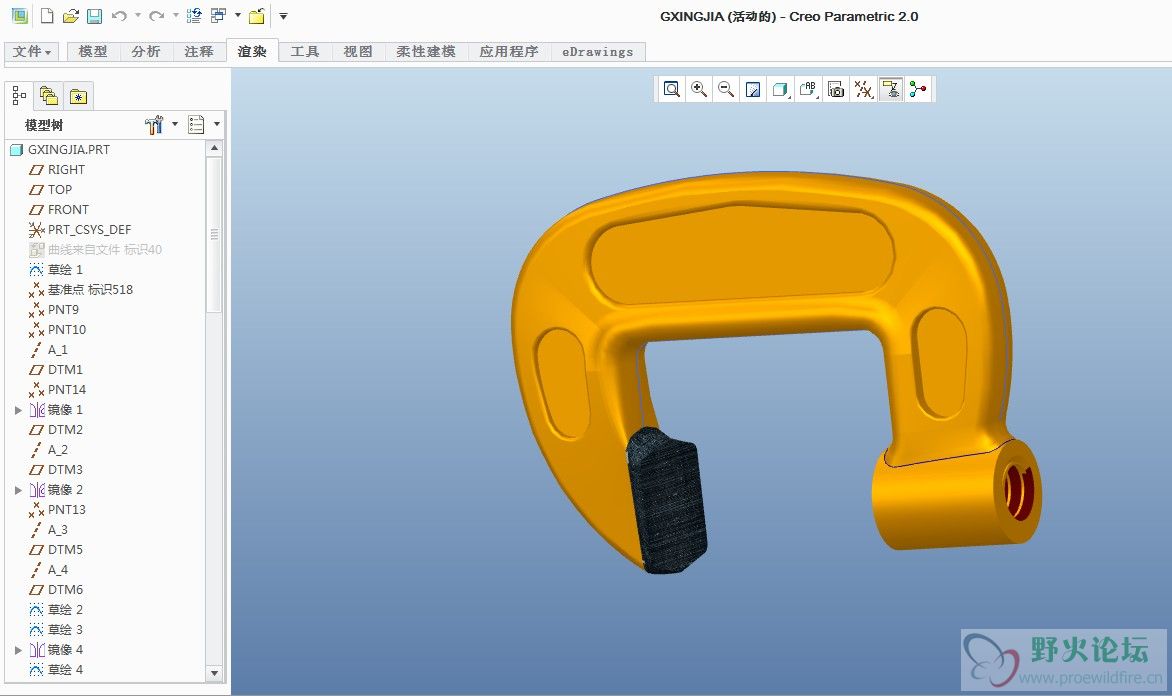
Task: Switch to the eDrawings ribbon tab
Action: point(598,52)
